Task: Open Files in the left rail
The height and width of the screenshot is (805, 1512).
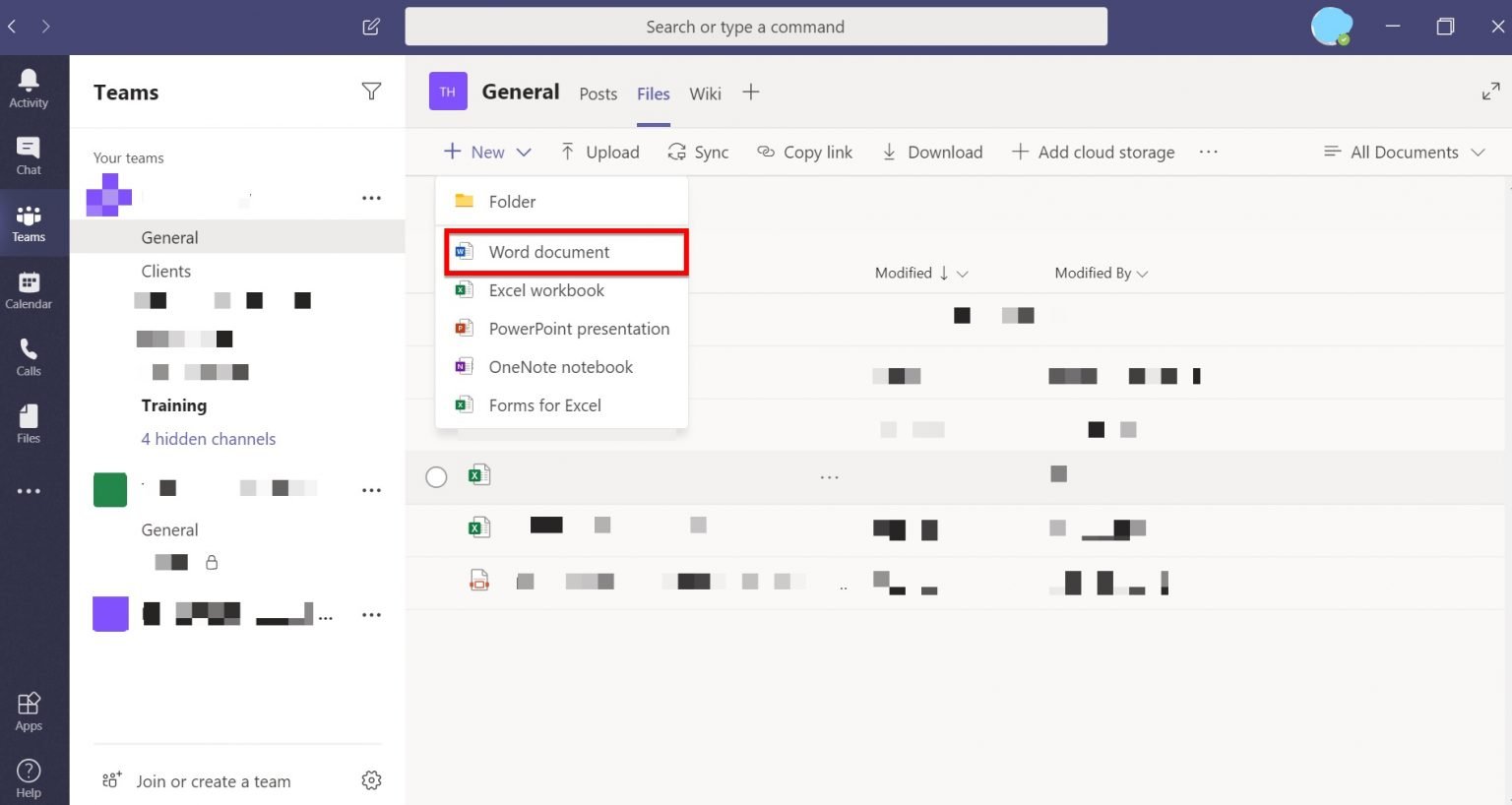Action: (x=29, y=424)
